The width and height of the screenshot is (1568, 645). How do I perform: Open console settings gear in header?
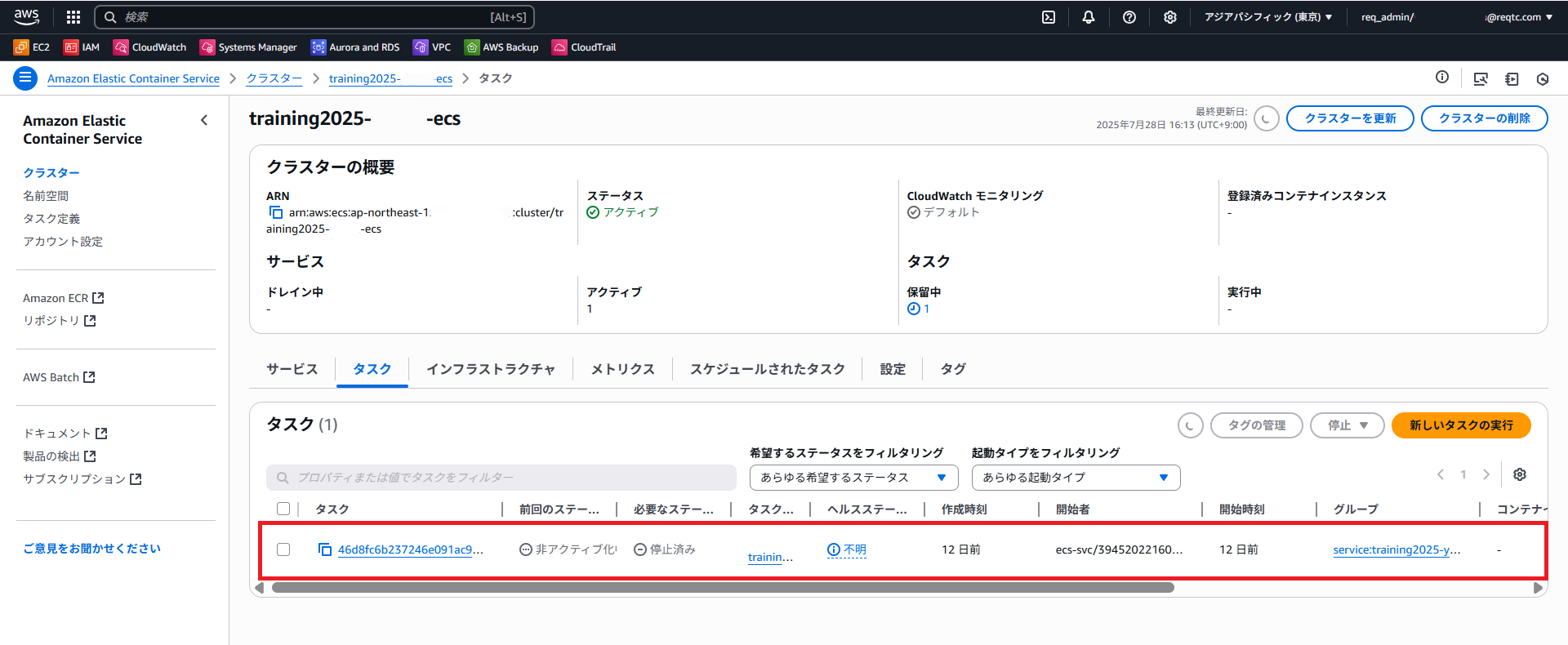click(x=1170, y=17)
